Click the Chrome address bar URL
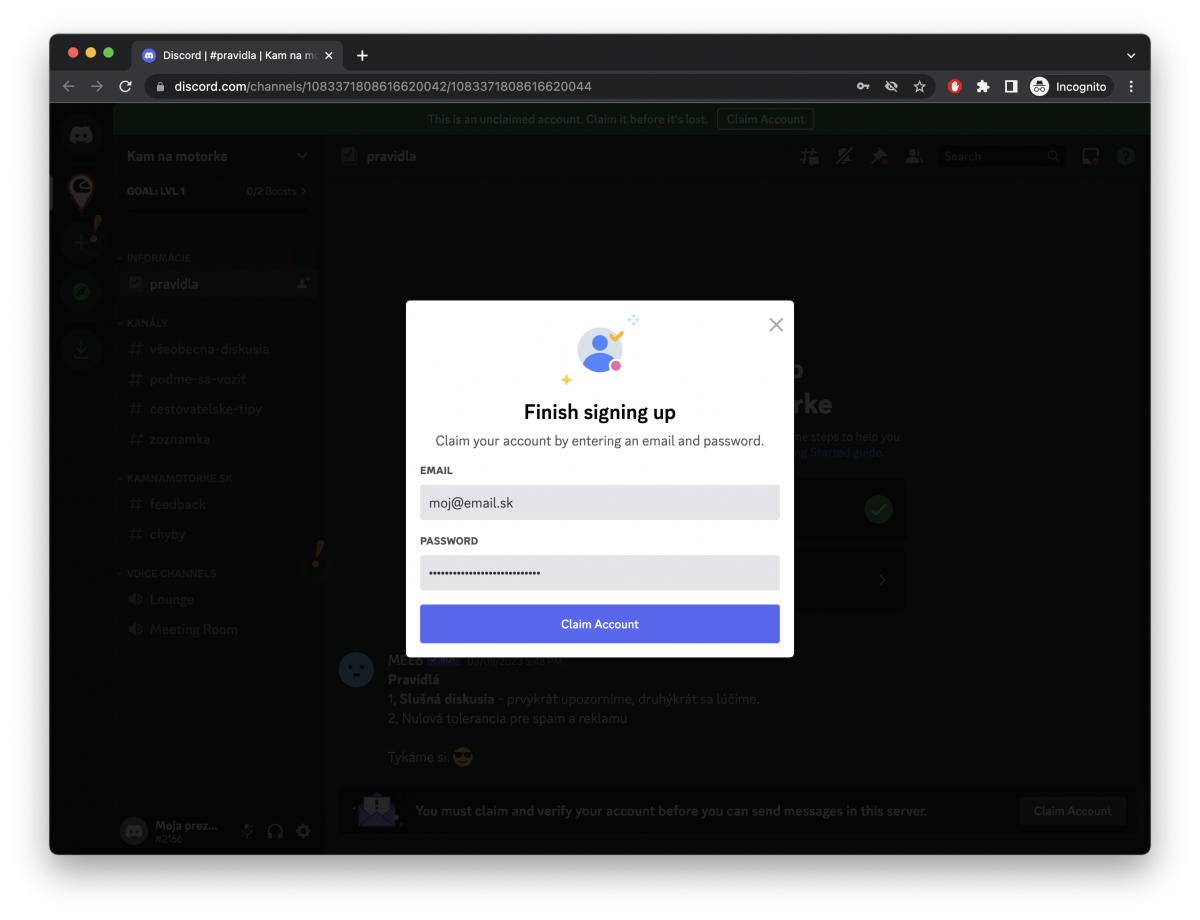The image size is (1200, 920). point(383,87)
